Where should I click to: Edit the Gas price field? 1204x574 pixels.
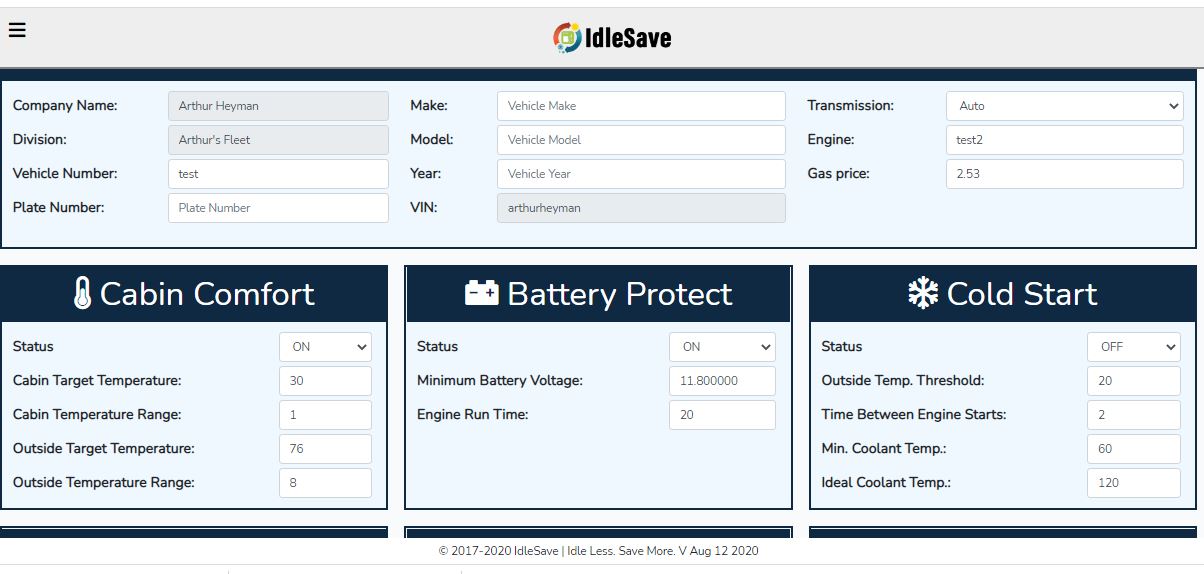coord(1064,174)
